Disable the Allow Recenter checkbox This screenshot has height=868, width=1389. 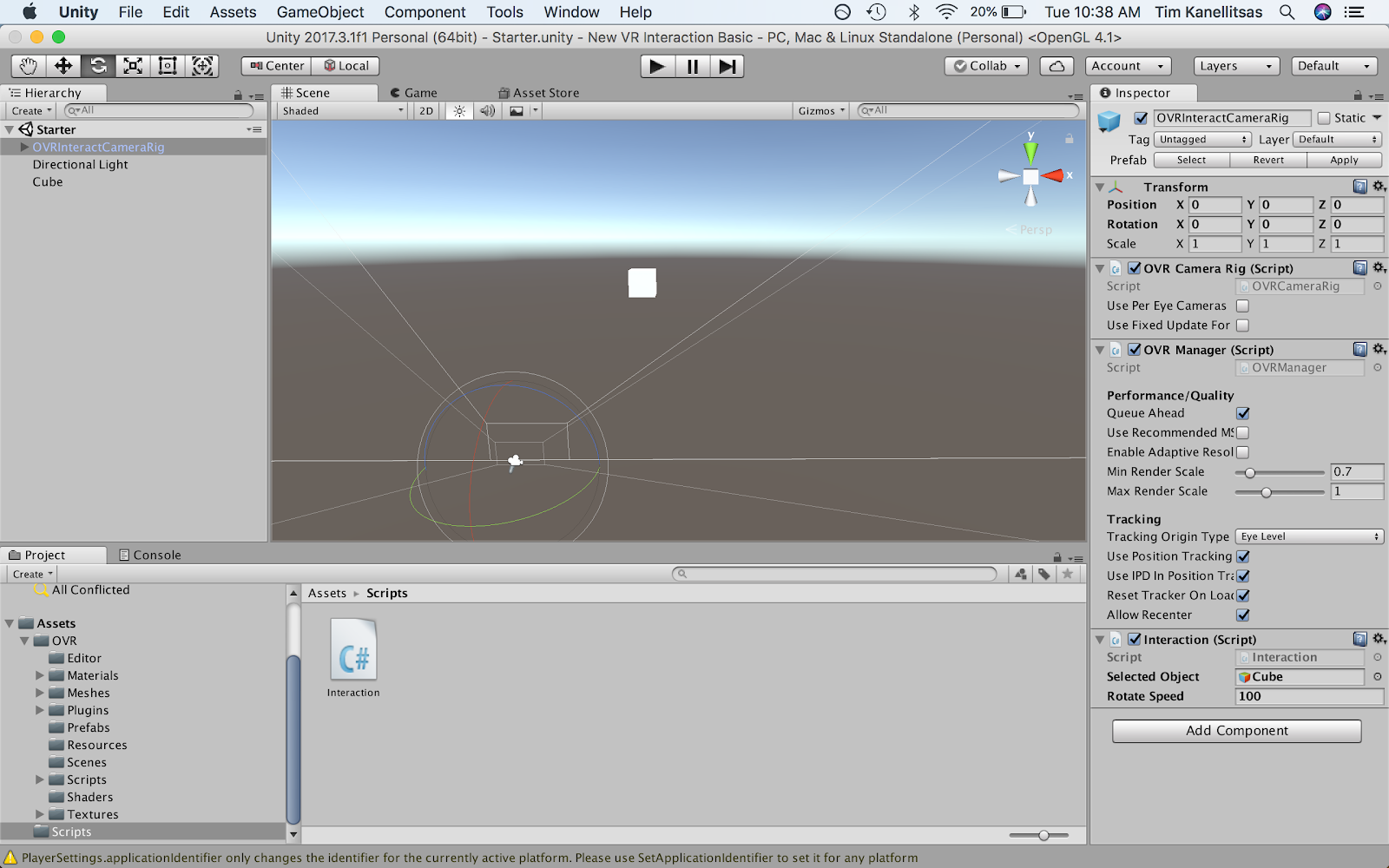click(x=1242, y=615)
